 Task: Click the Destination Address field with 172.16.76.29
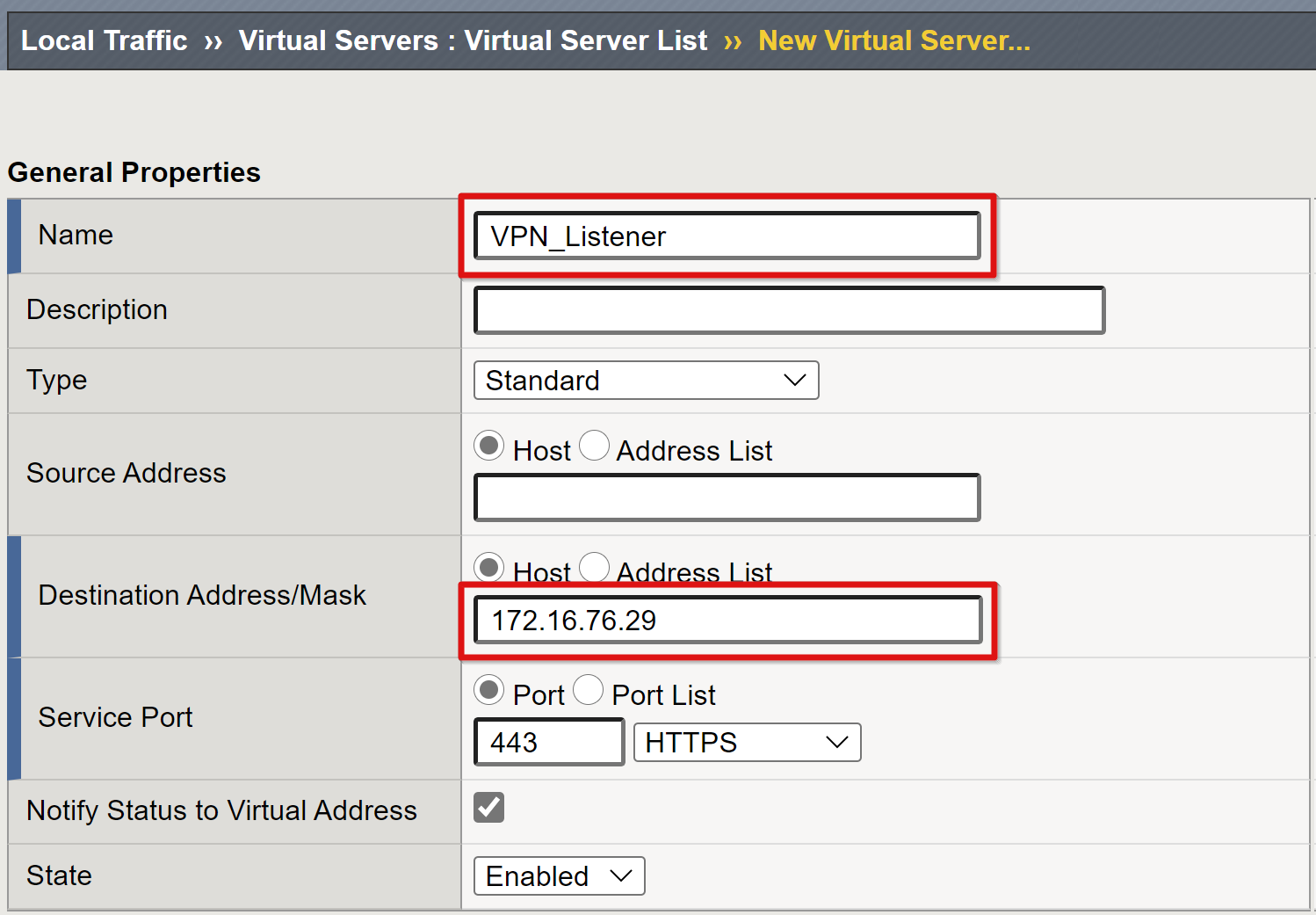[x=727, y=621]
